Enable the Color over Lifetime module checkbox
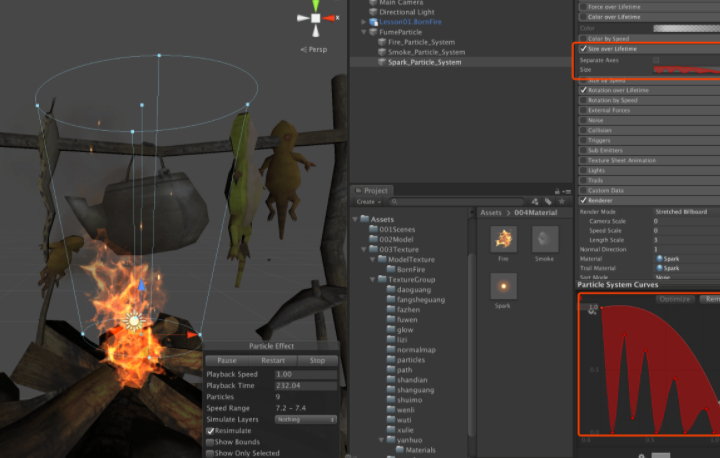Viewport: 720px width, 458px height. (x=583, y=17)
